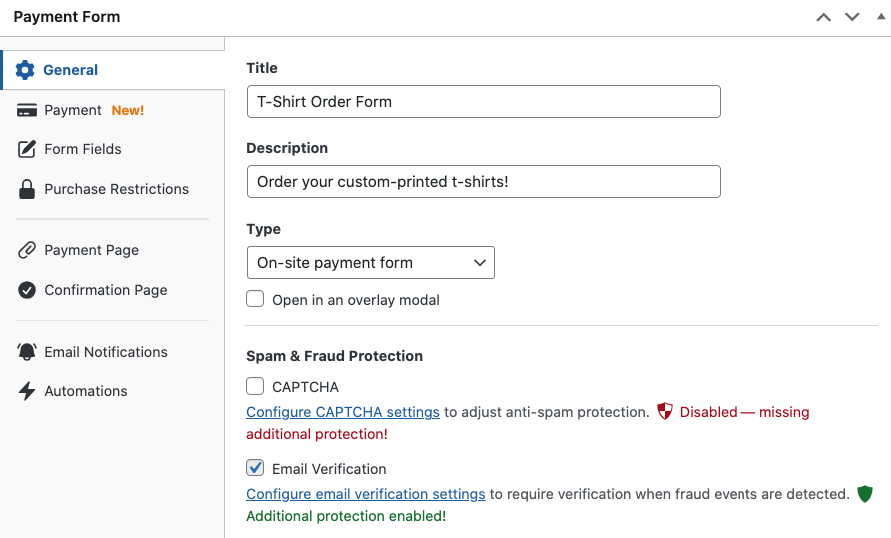
Task: Switch to the Purchase Restrictions tab
Action: click(x=116, y=189)
